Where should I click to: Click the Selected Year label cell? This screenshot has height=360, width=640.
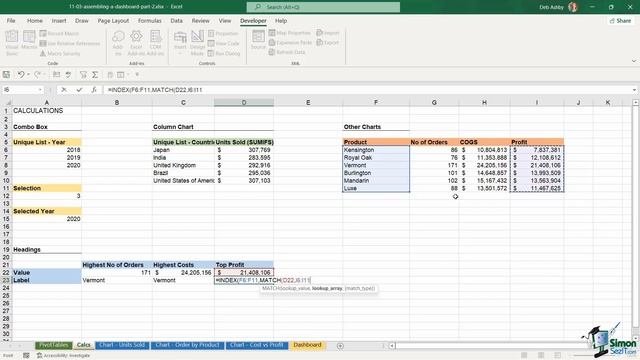47,211
